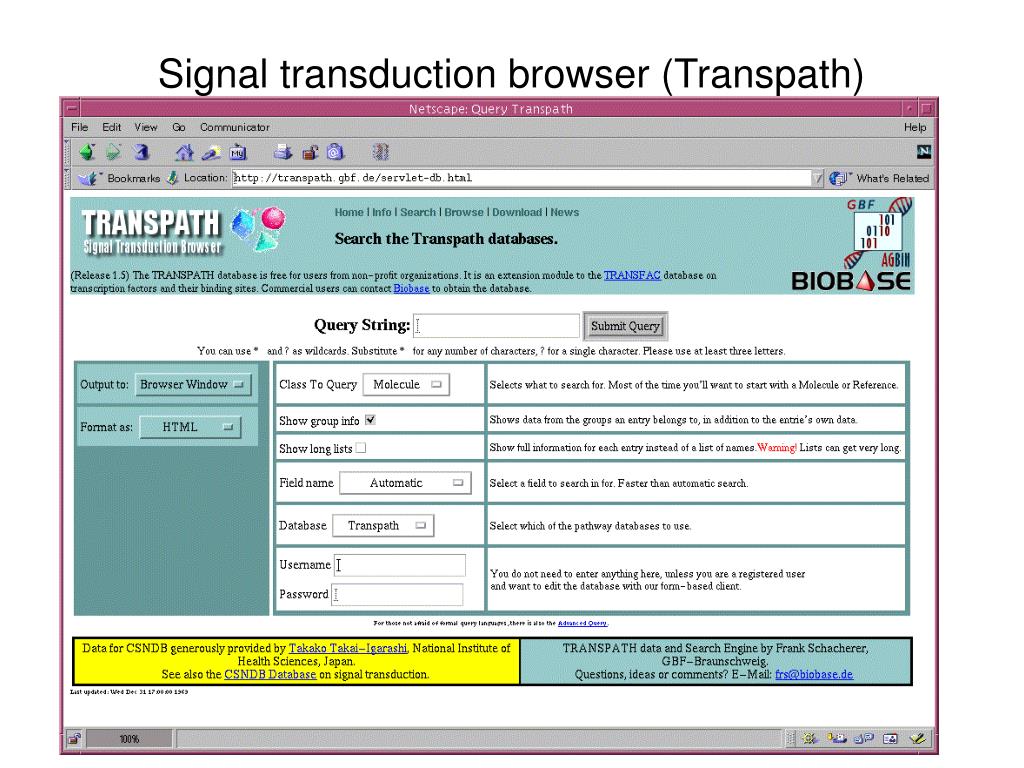Open the Help menu
Image resolution: width=1024 pixels, height=768 pixels.
click(915, 127)
